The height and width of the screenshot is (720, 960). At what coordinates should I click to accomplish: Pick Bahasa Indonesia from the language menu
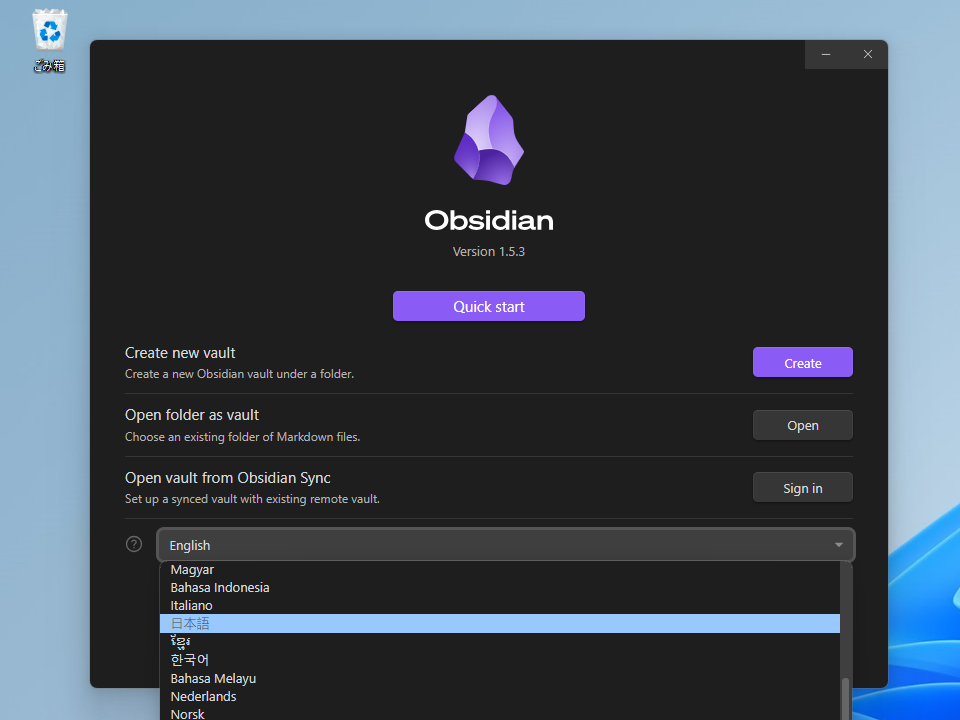tap(220, 587)
